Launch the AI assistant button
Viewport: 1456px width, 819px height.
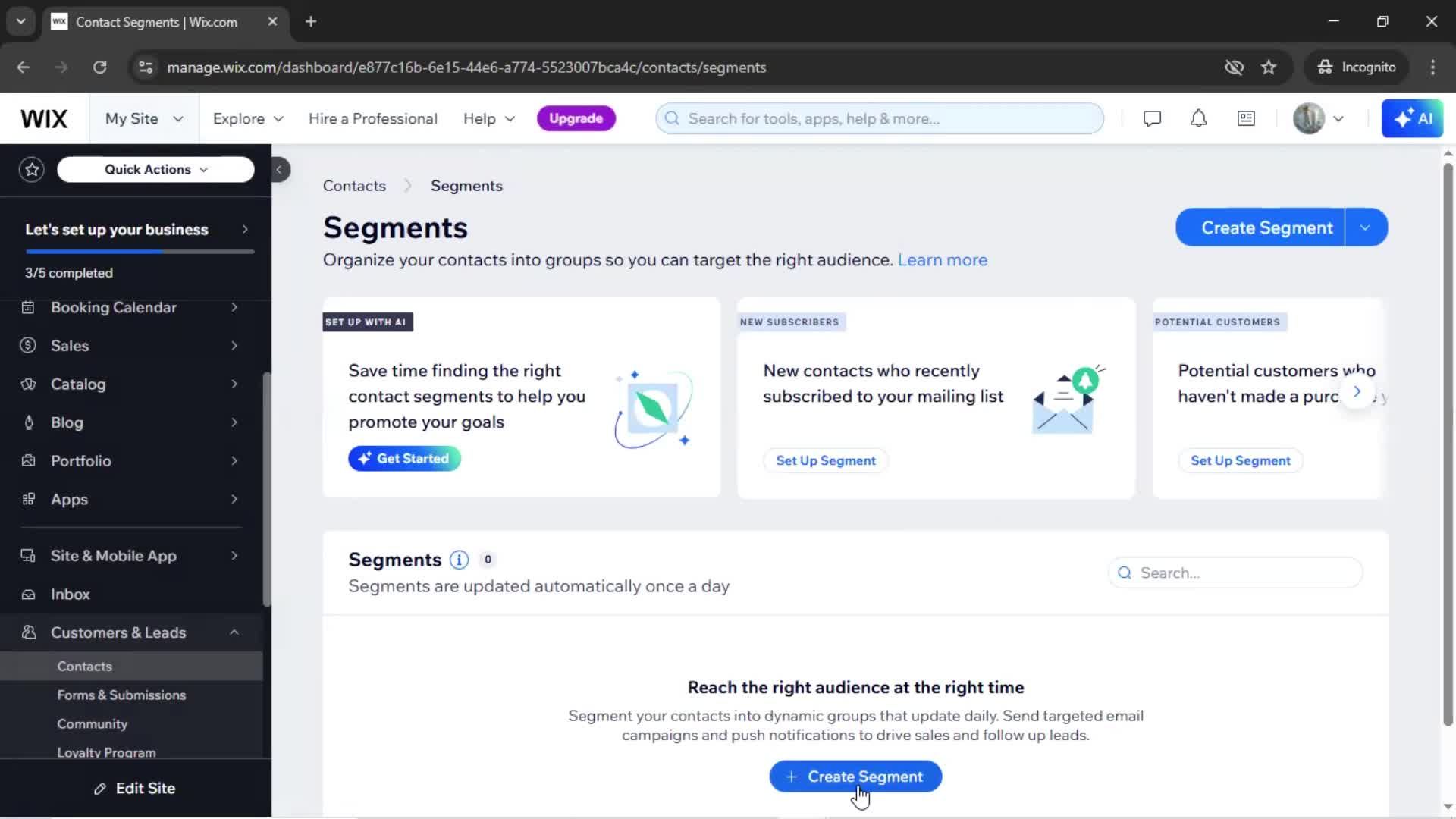tap(1412, 119)
